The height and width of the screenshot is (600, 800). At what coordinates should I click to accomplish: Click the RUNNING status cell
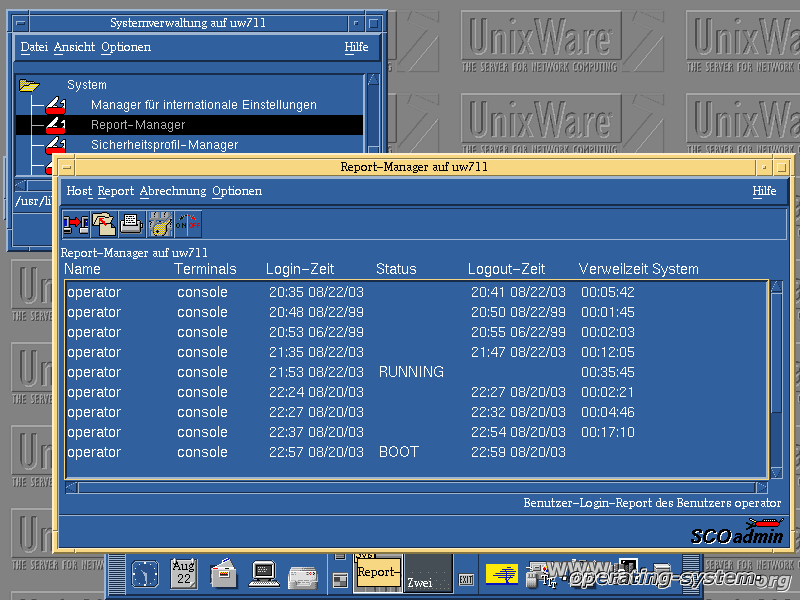pos(411,372)
